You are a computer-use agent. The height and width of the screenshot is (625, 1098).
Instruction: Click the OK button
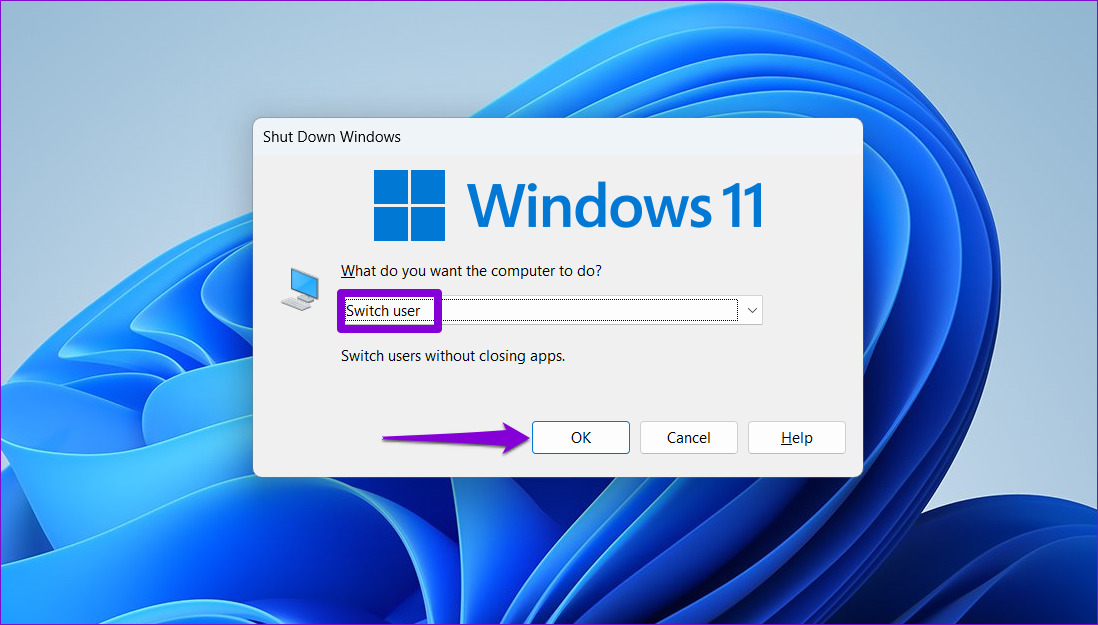click(x=580, y=437)
